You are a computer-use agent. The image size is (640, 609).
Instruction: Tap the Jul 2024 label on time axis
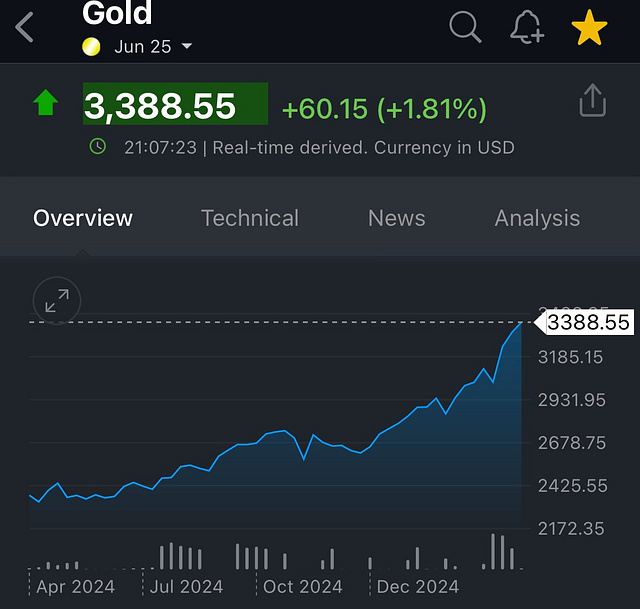186,587
